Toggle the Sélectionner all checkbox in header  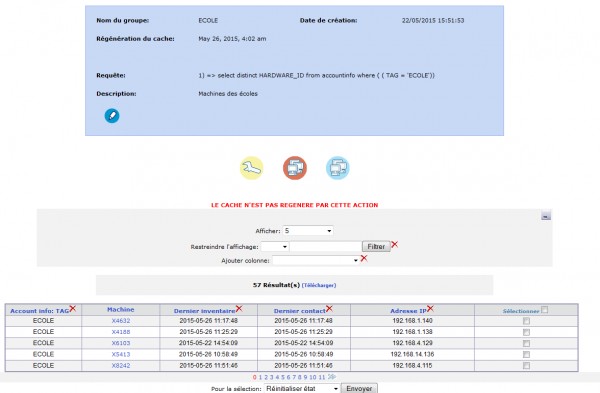[x=545, y=310]
